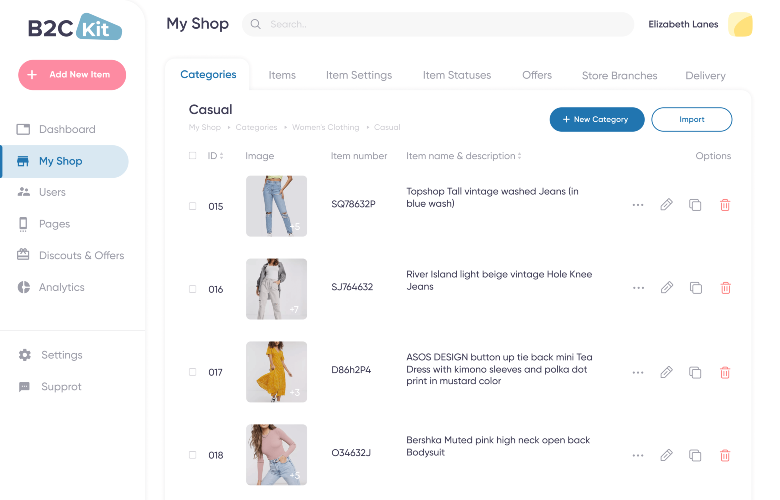
Task: Click the New Category button
Action: click(x=596, y=119)
